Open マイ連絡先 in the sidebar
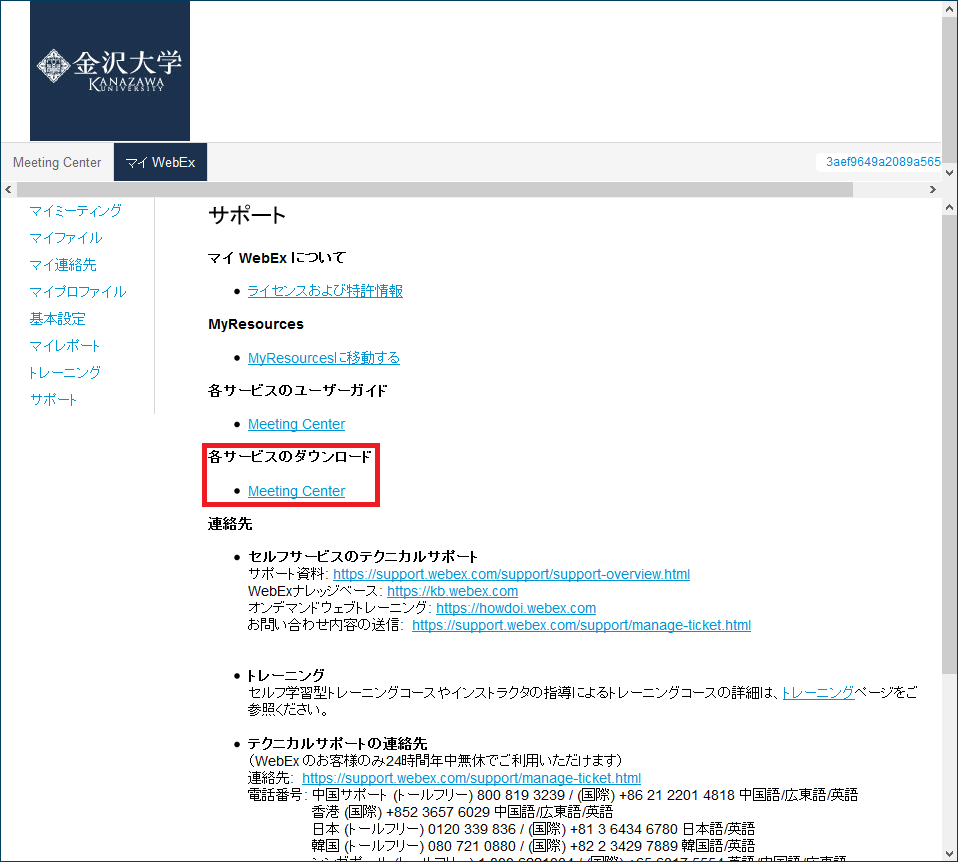Screen dimensions: 958x862 pos(63,265)
